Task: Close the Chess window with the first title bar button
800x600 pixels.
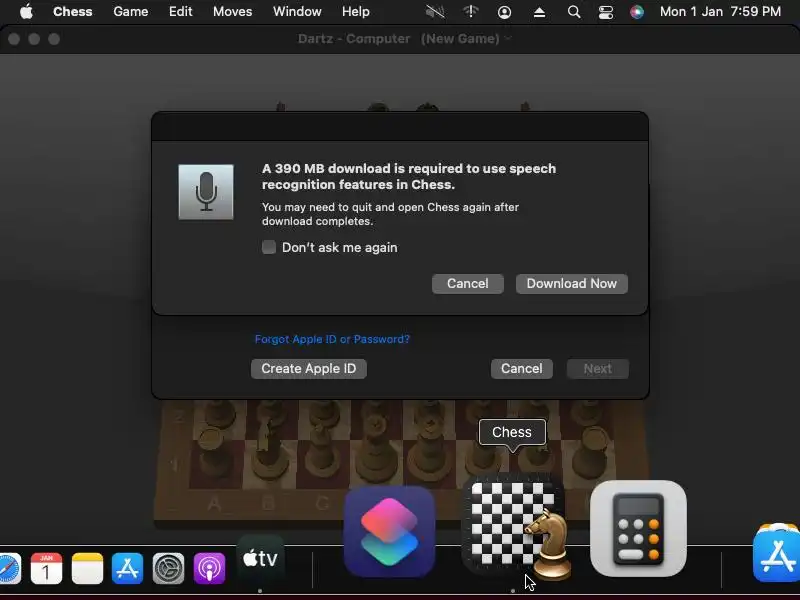Action: (x=14, y=39)
